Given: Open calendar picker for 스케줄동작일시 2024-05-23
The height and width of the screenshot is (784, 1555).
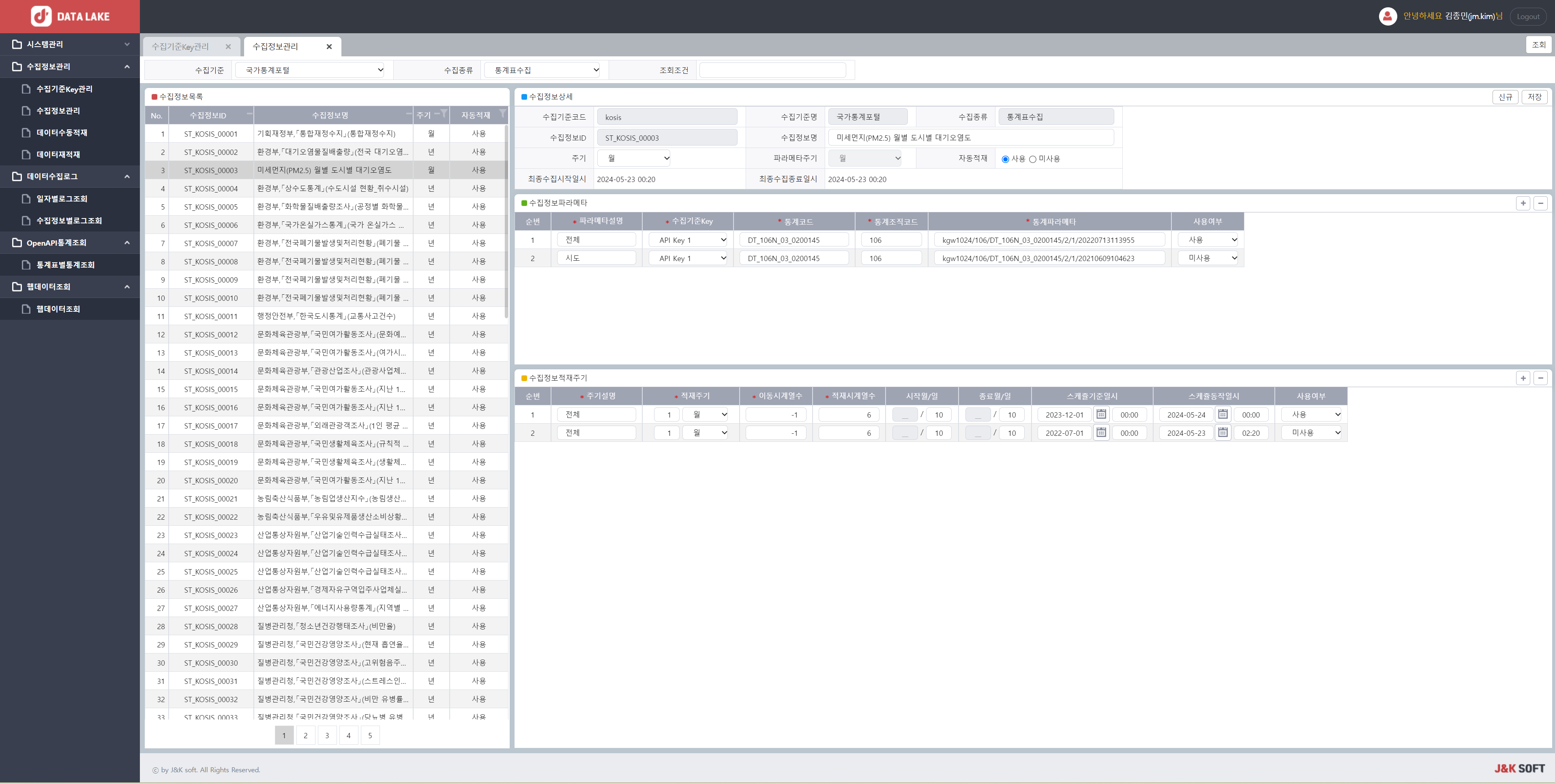Looking at the screenshot, I should point(1223,432).
